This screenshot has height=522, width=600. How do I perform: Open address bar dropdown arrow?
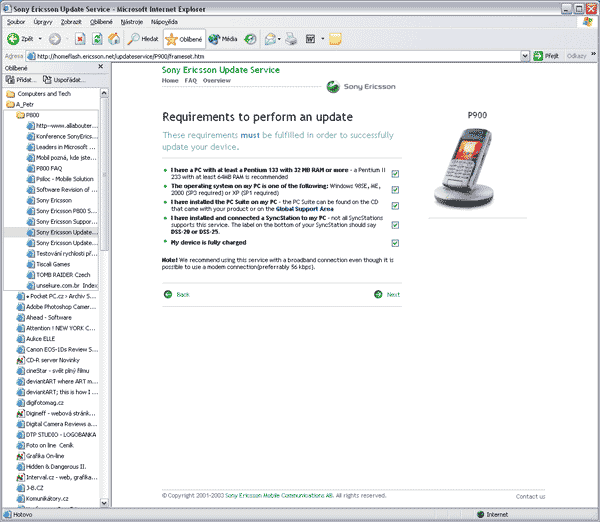[x=525, y=56]
